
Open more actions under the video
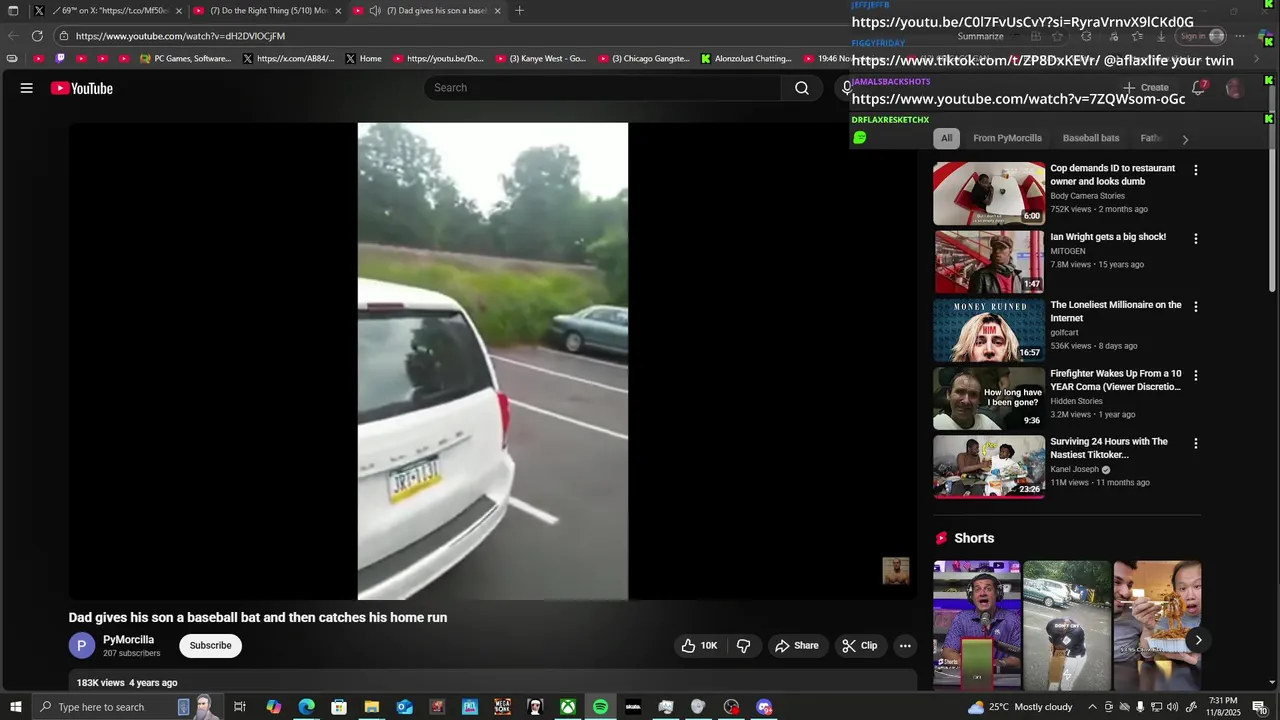pos(905,646)
